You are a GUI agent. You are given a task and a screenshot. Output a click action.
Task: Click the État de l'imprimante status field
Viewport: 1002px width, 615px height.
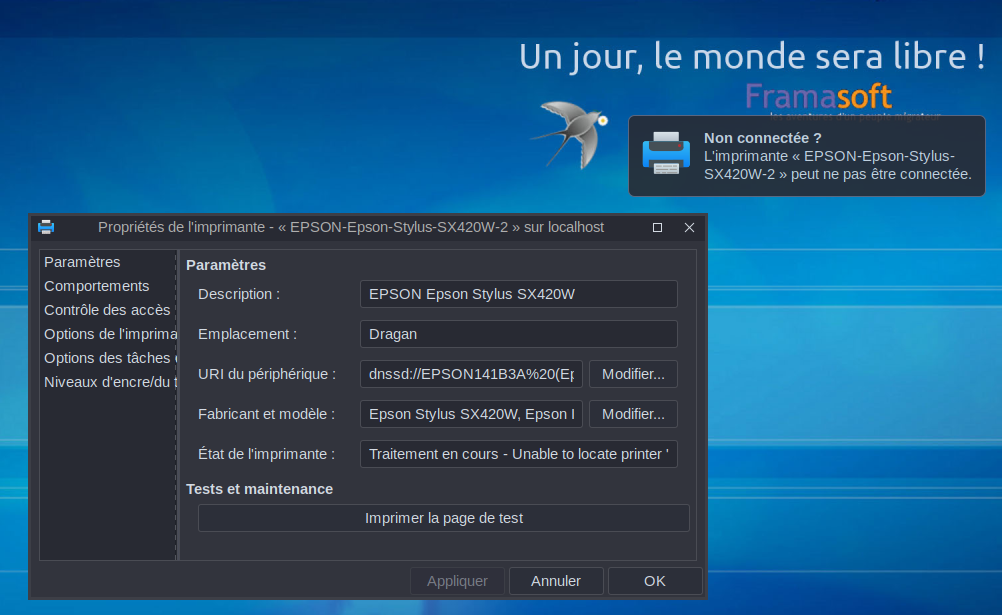pyautogui.click(x=519, y=454)
